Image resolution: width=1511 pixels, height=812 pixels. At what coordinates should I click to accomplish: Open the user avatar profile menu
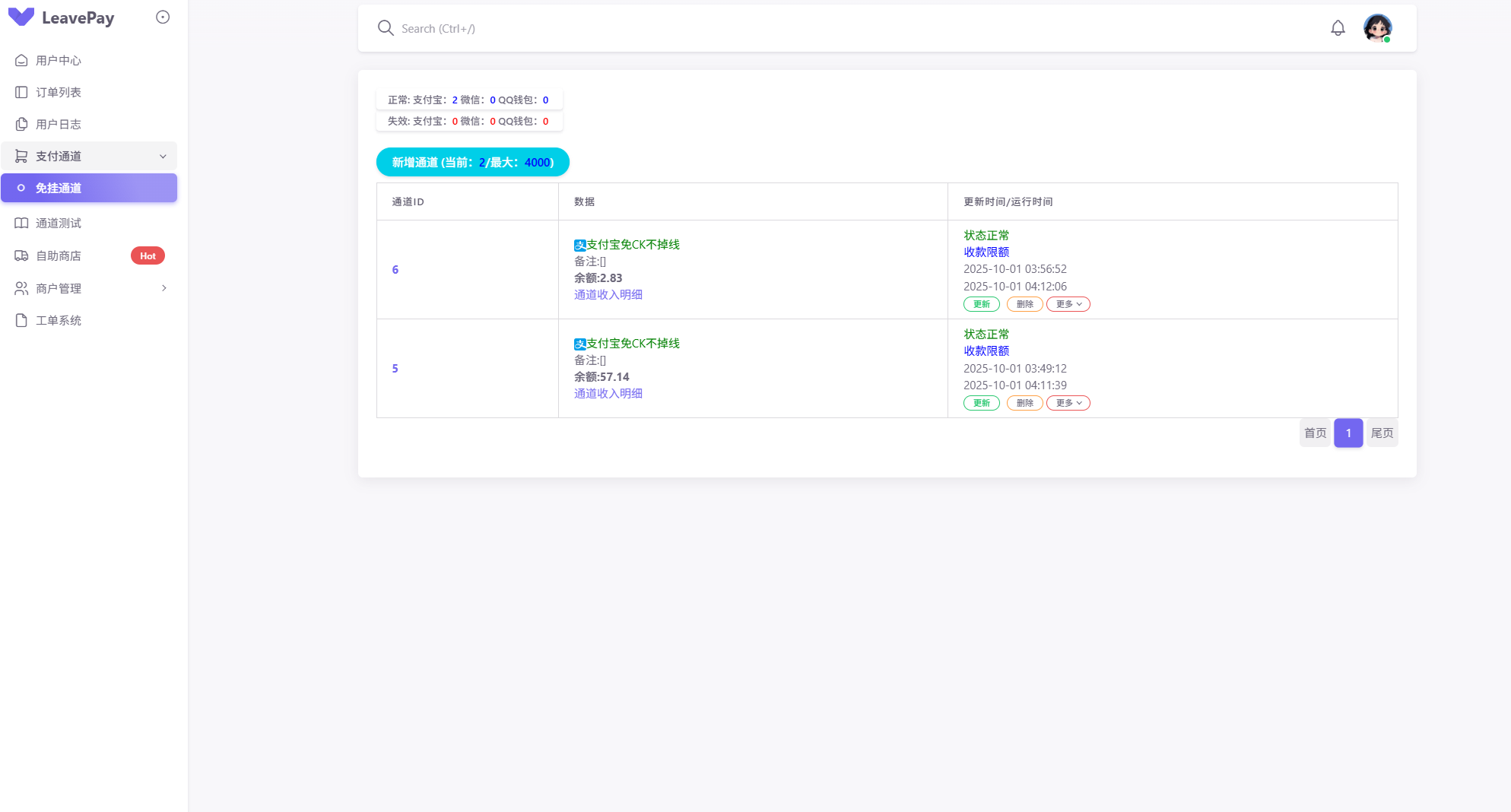1377,28
